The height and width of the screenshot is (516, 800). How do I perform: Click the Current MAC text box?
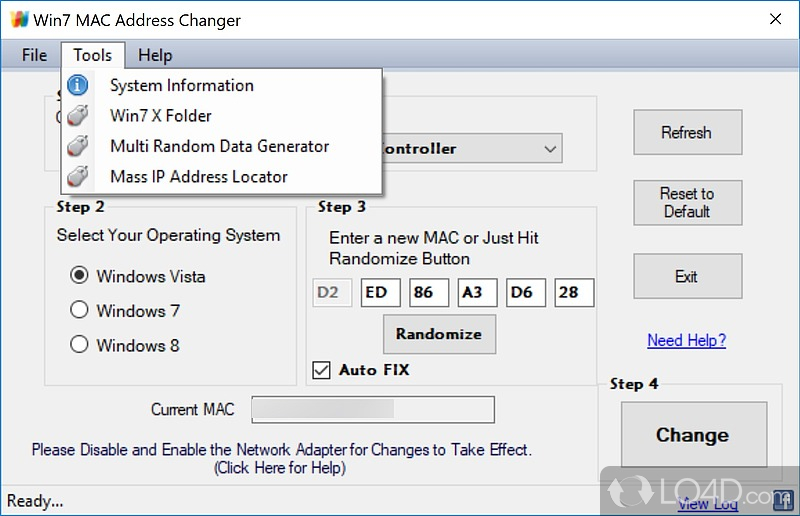(373, 409)
